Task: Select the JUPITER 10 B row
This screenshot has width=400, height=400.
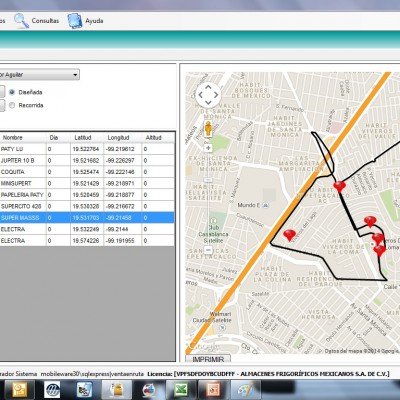Action: tap(87, 160)
